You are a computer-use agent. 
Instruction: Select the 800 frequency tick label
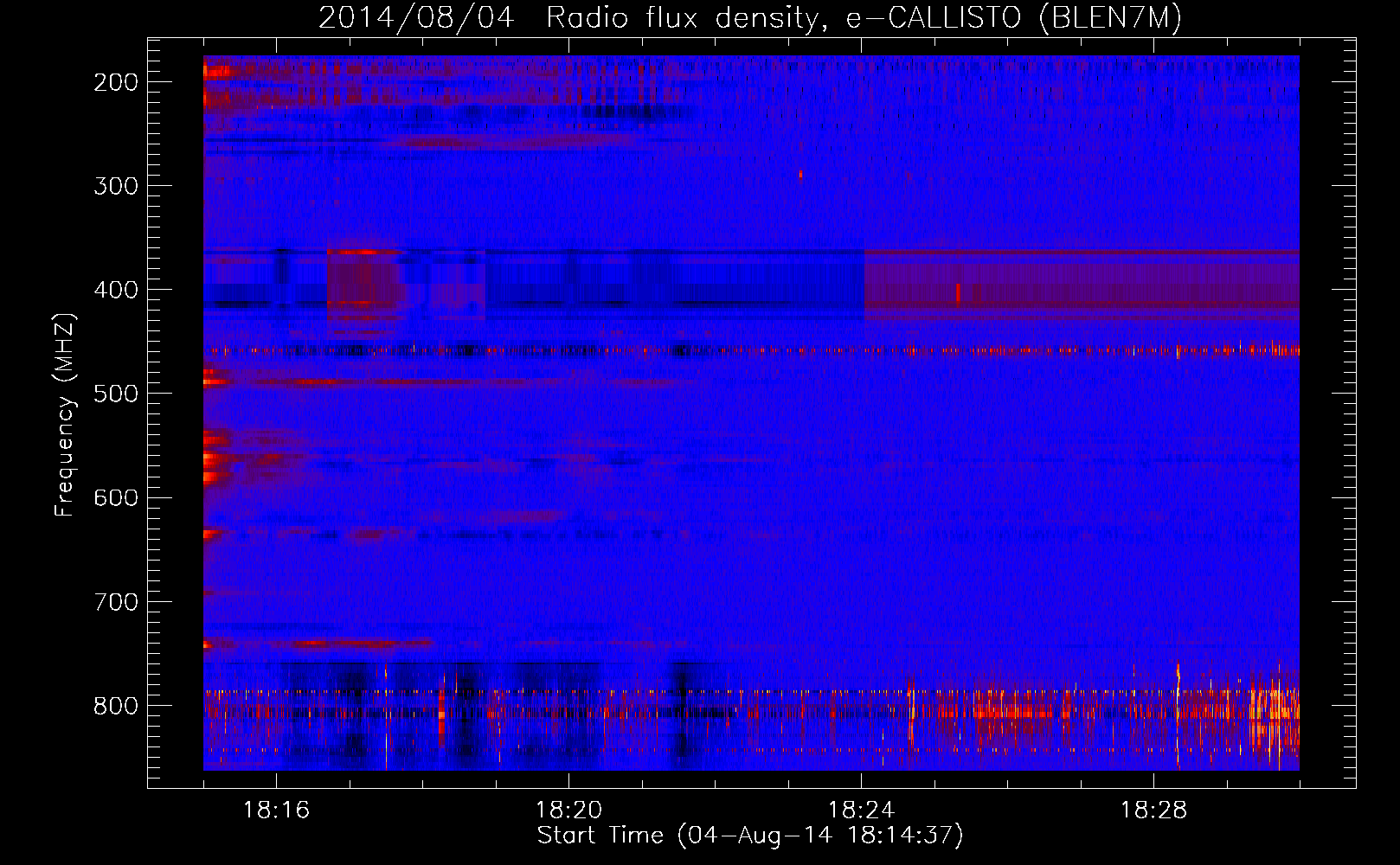116,706
